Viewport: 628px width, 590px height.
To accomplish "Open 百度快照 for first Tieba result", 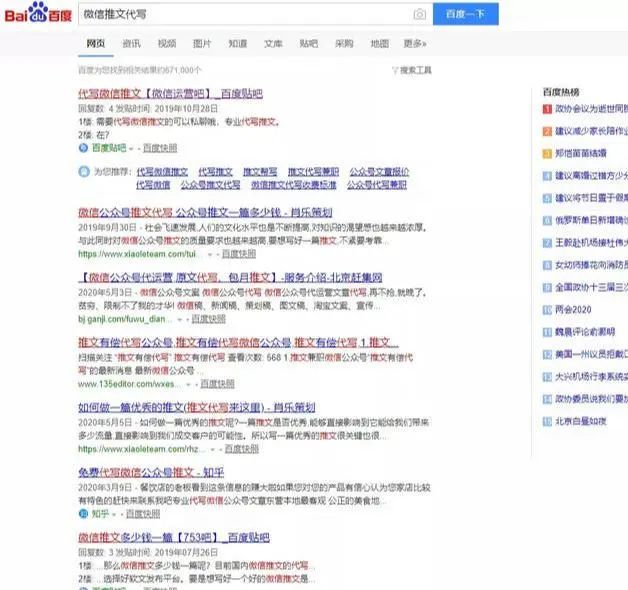I will 160,149.
